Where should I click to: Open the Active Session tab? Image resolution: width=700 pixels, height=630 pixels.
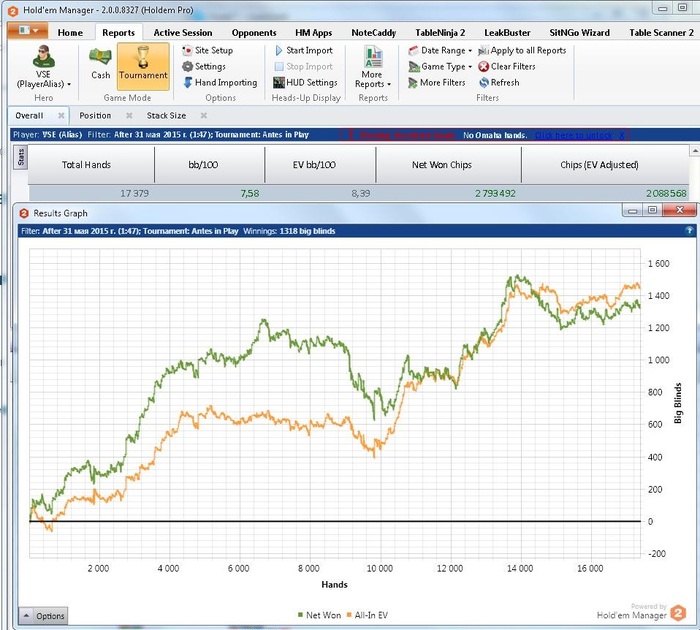[x=183, y=33]
